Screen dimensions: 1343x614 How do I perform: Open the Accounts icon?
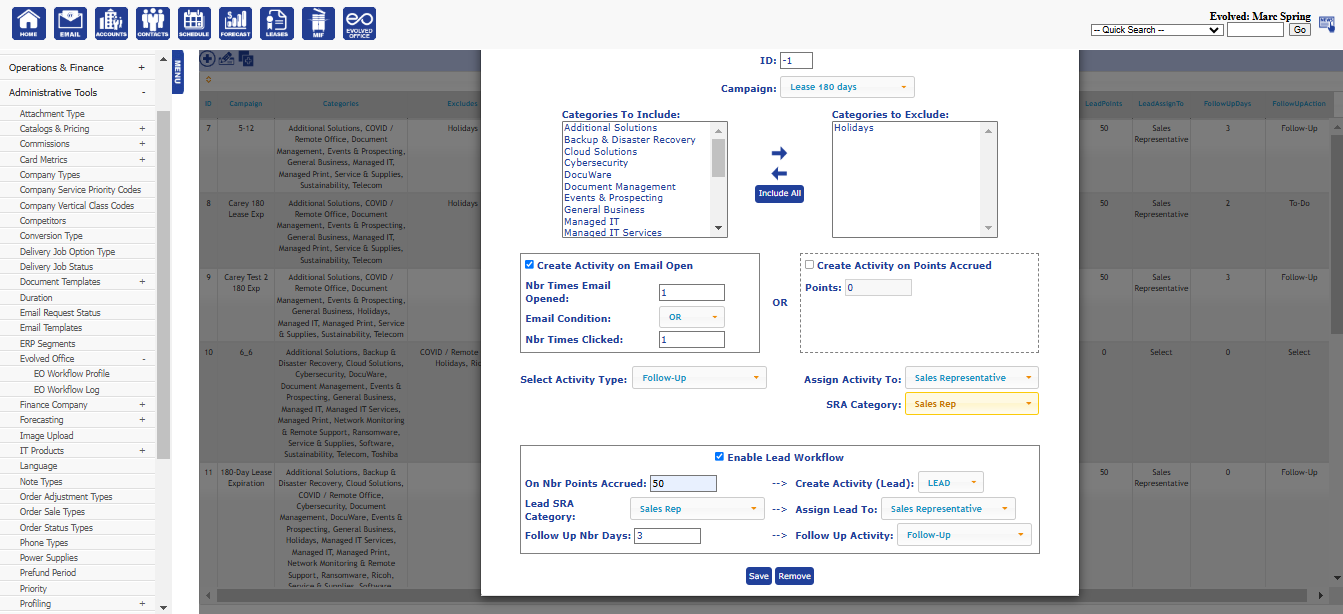pyautogui.click(x=111, y=23)
